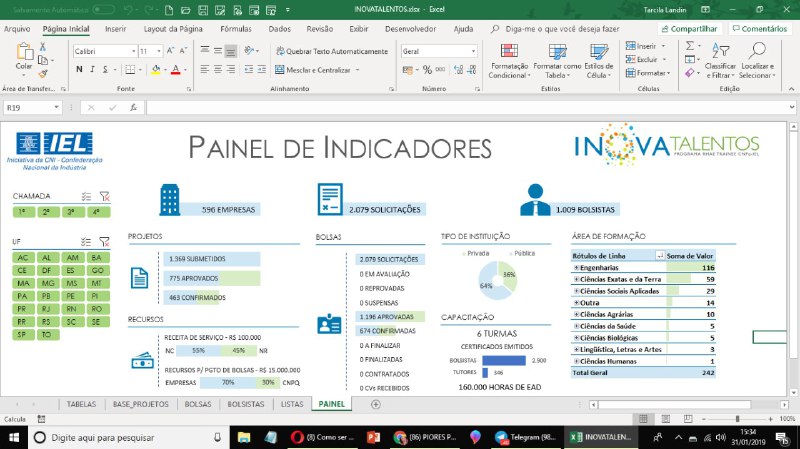Apply underline with the S button
800x449 pixels.
[x=105, y=69]
